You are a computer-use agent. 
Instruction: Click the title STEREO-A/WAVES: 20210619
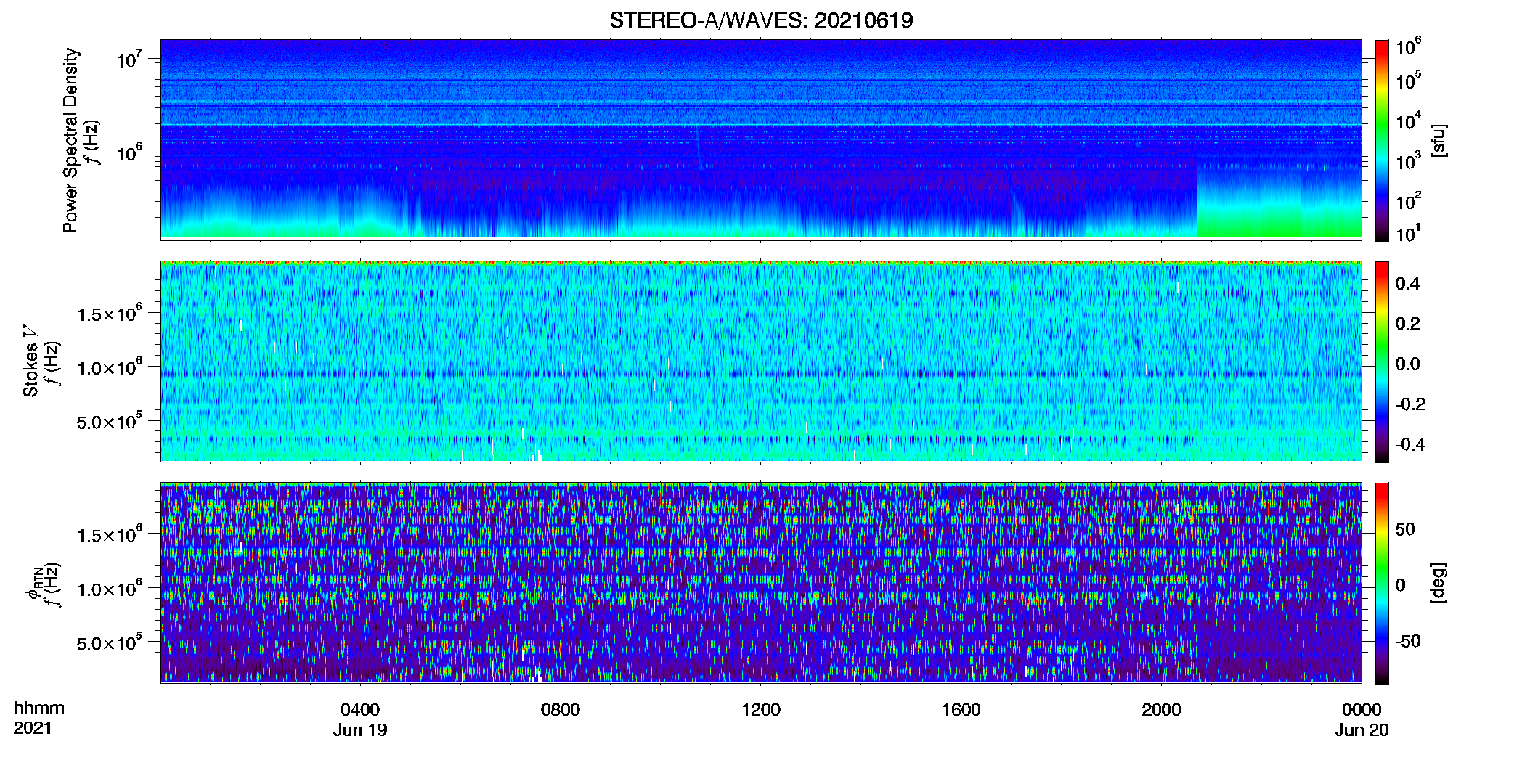coord(761,20)
